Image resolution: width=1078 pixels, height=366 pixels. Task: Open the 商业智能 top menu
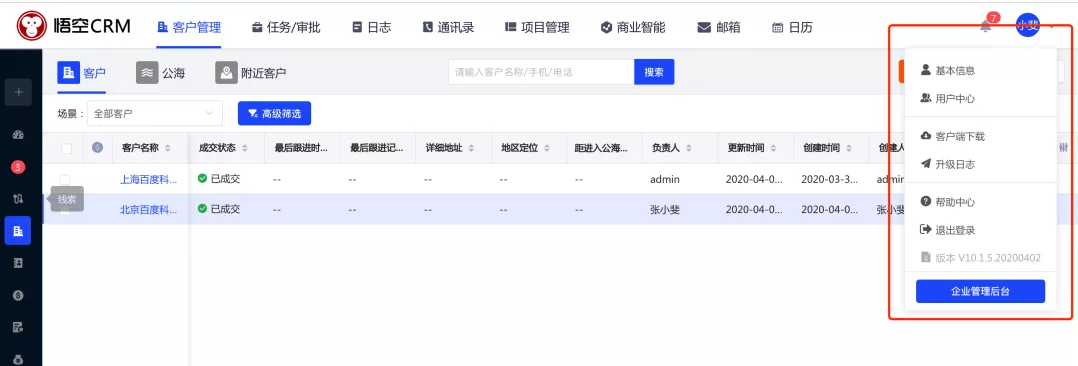click(632, 28)
